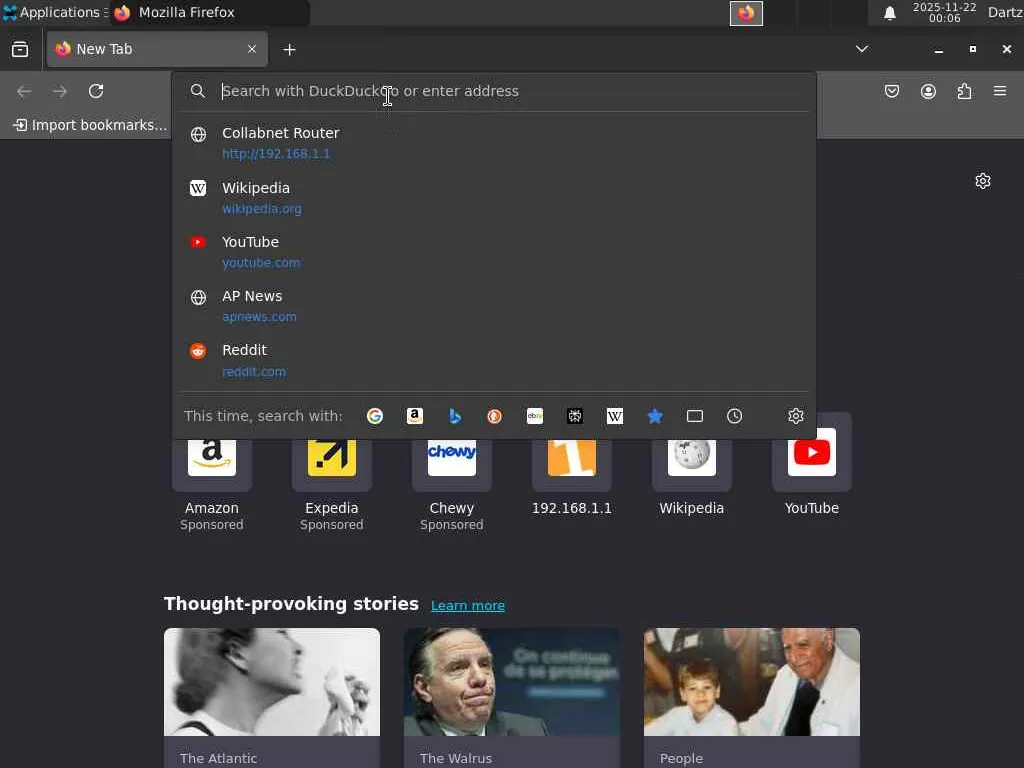Screen dimensions: 1024x768
Task: Open the Extensions puzzle icon
Action: point(965,91)
